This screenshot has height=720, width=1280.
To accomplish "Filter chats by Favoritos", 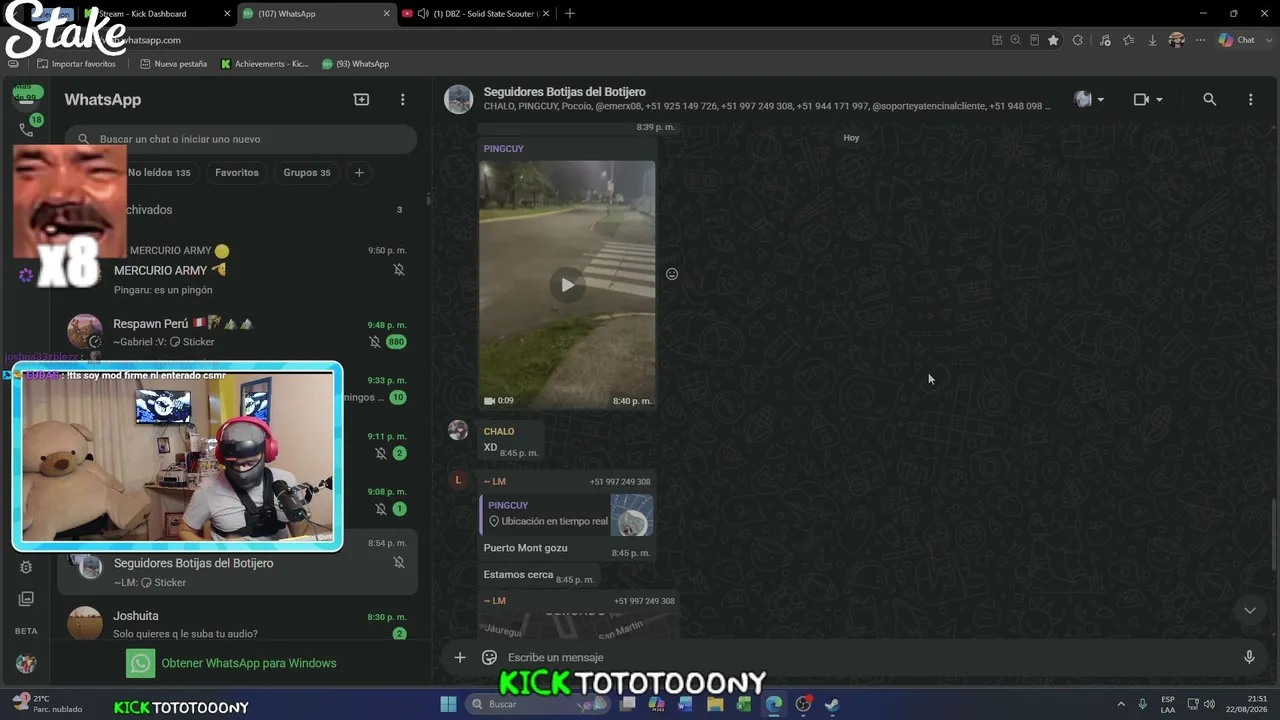I will [237, 173].
